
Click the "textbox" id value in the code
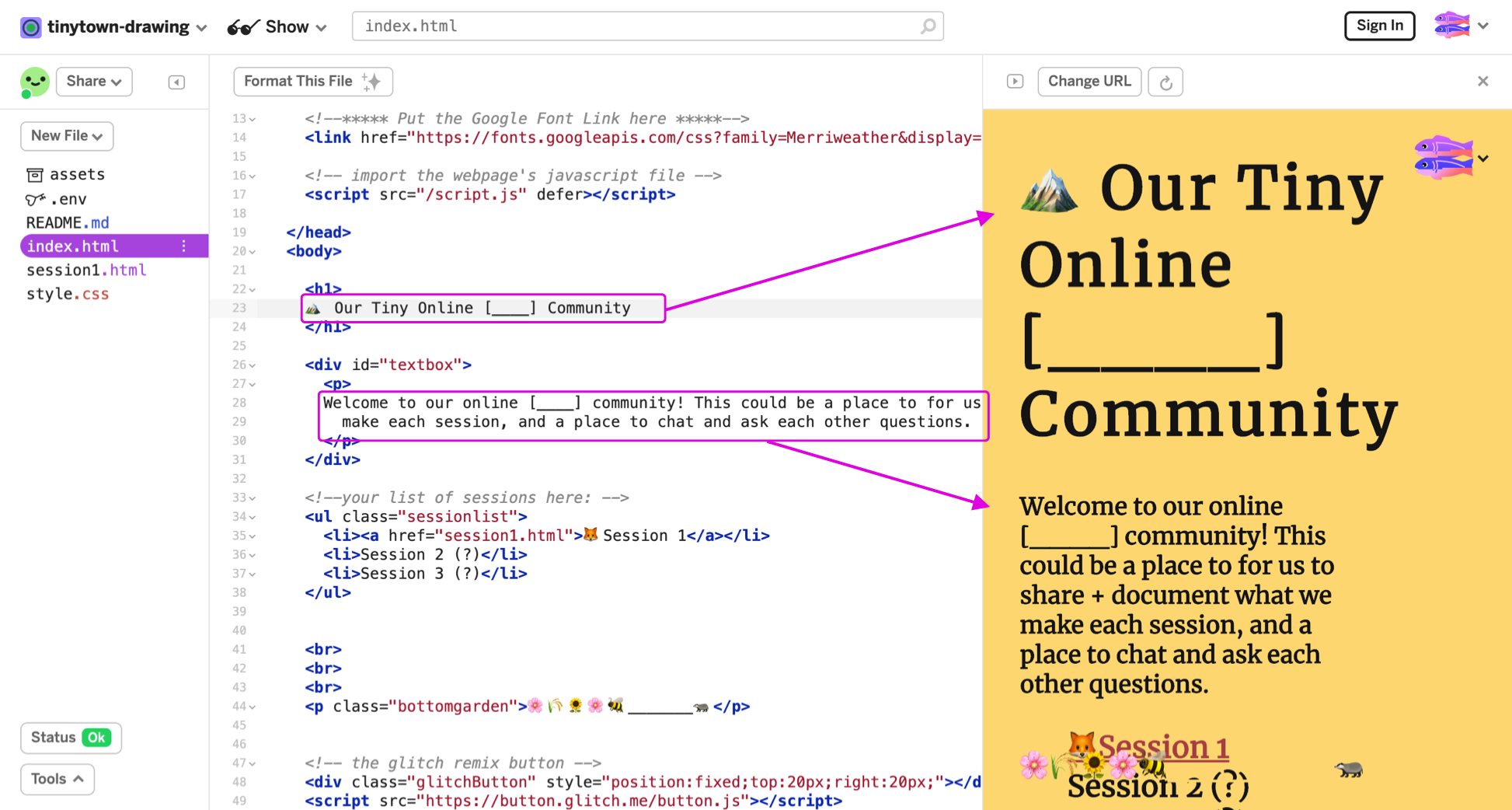420,365
